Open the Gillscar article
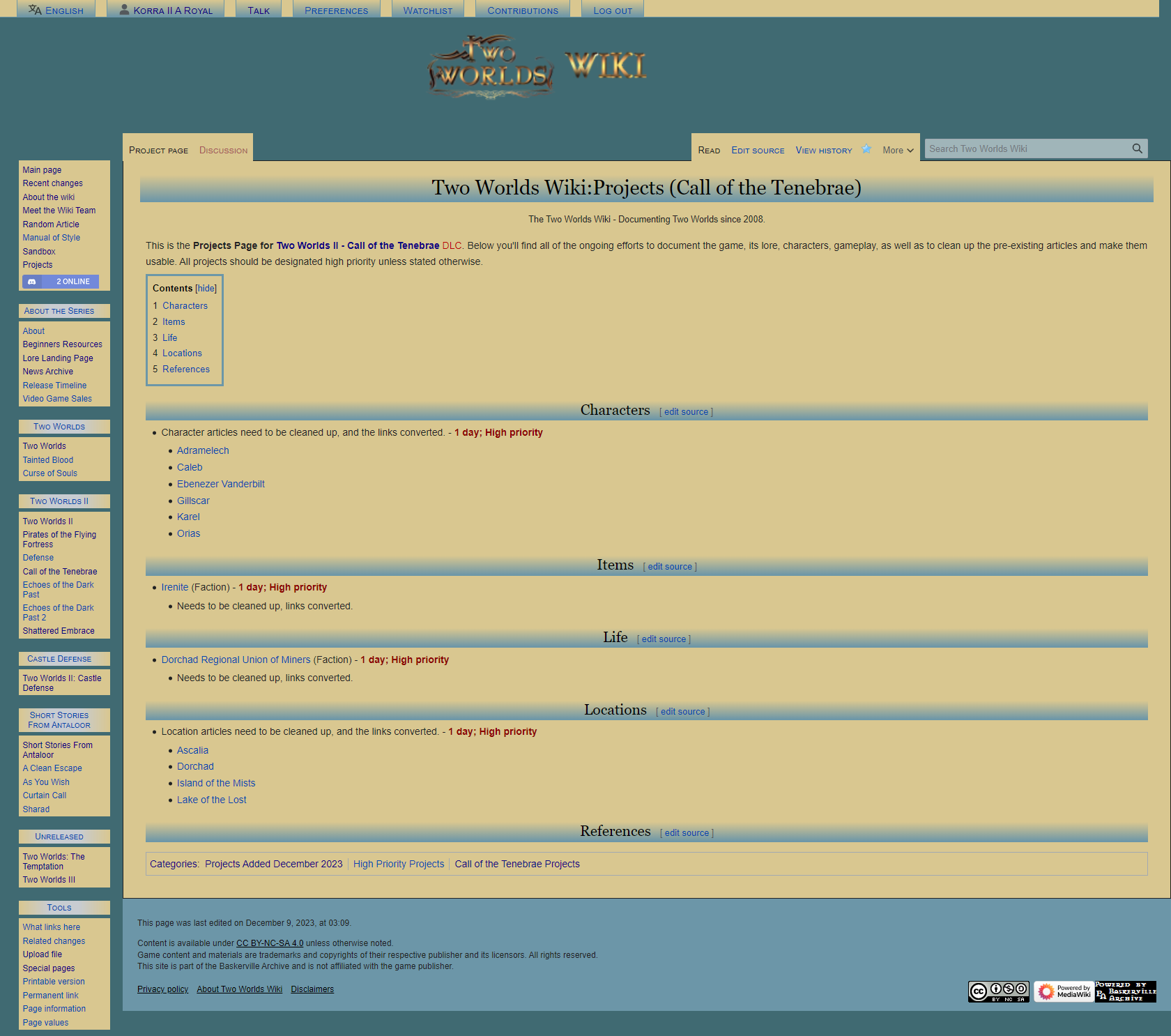This screenshot has width=1171, height=1036. click(193, 501)
